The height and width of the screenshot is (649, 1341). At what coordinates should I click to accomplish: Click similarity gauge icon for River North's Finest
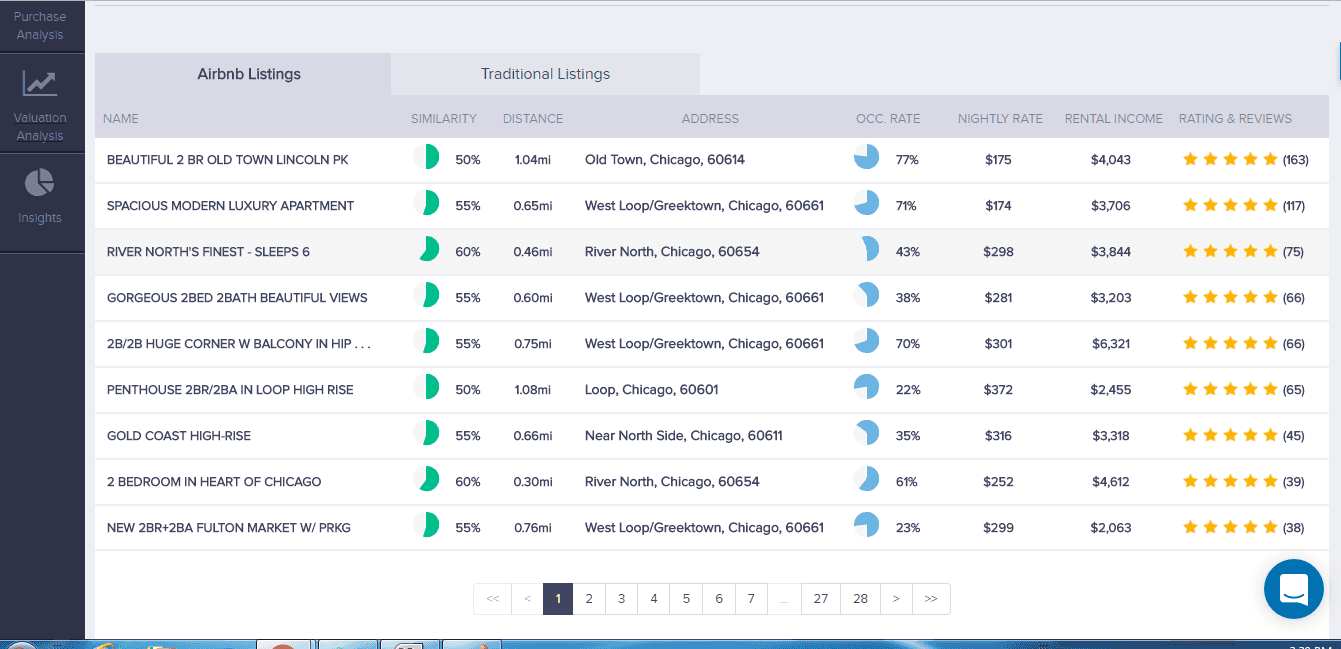(427, 250)
